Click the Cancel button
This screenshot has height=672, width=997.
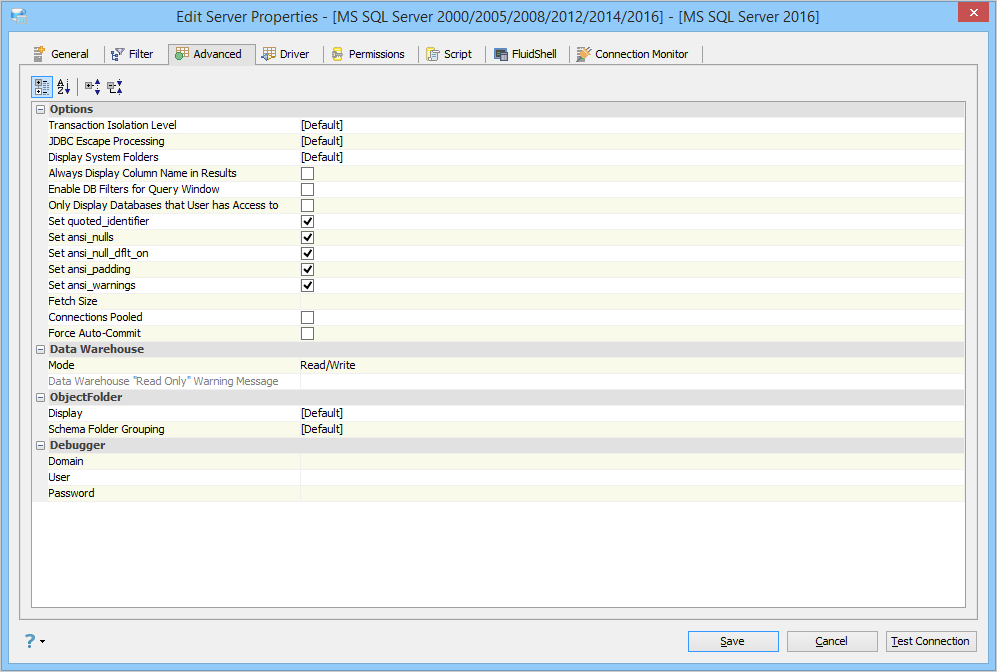(x=832, y=641)
